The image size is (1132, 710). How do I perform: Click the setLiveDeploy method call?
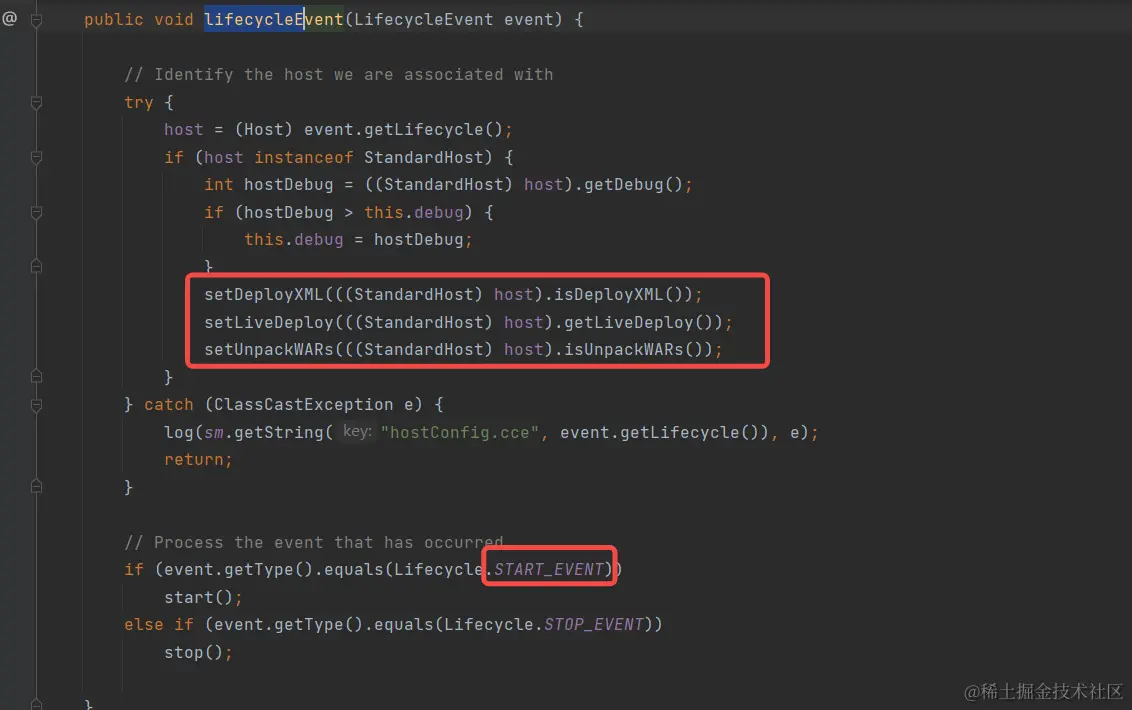(x=269, y=322)
